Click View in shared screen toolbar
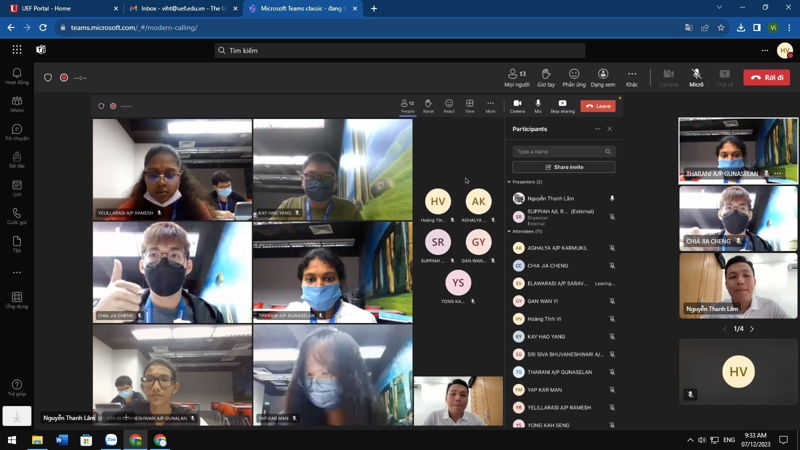This screenshot has width=800, height=450. [469, 106]
